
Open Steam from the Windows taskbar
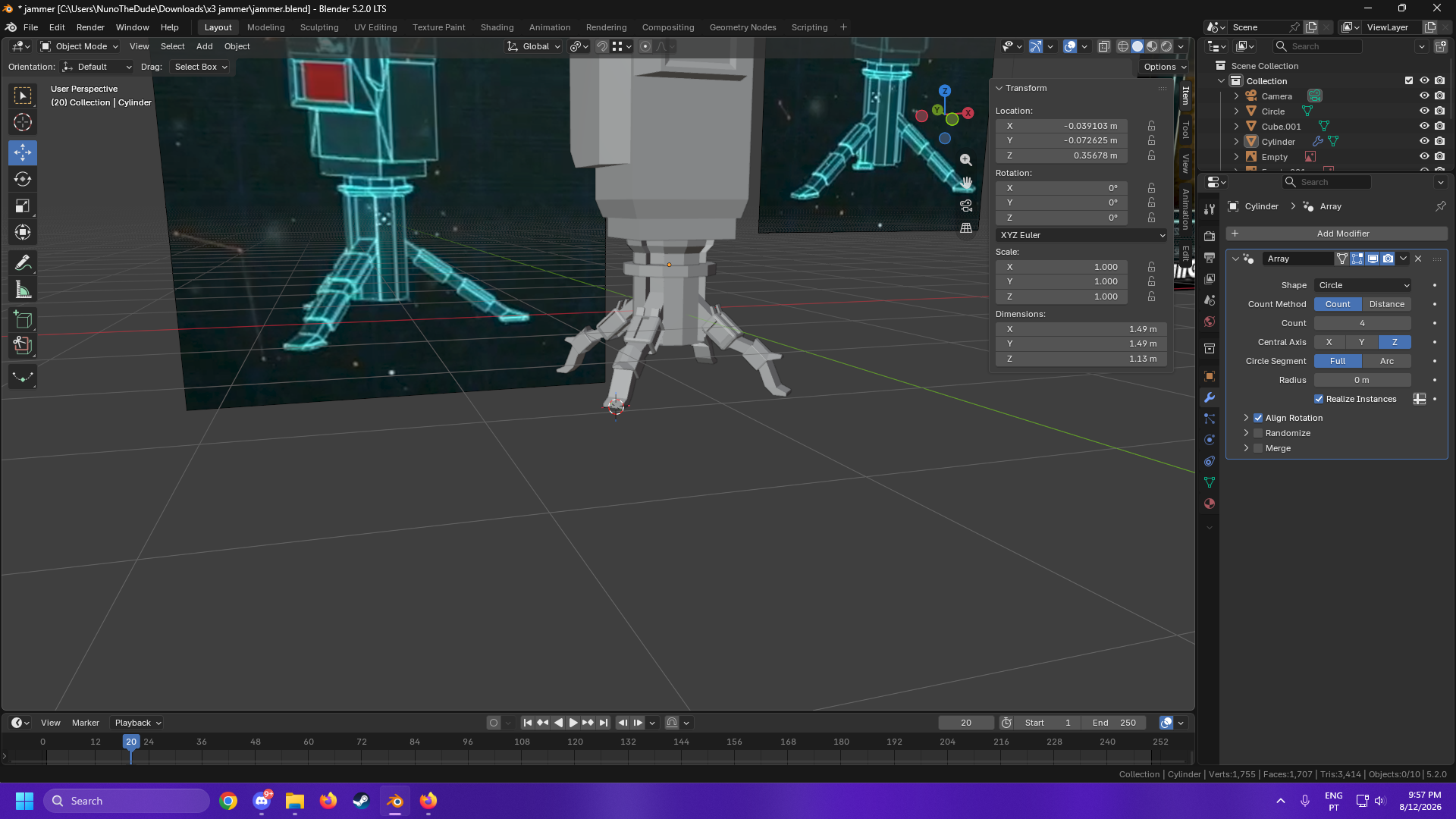coord(362,801)
